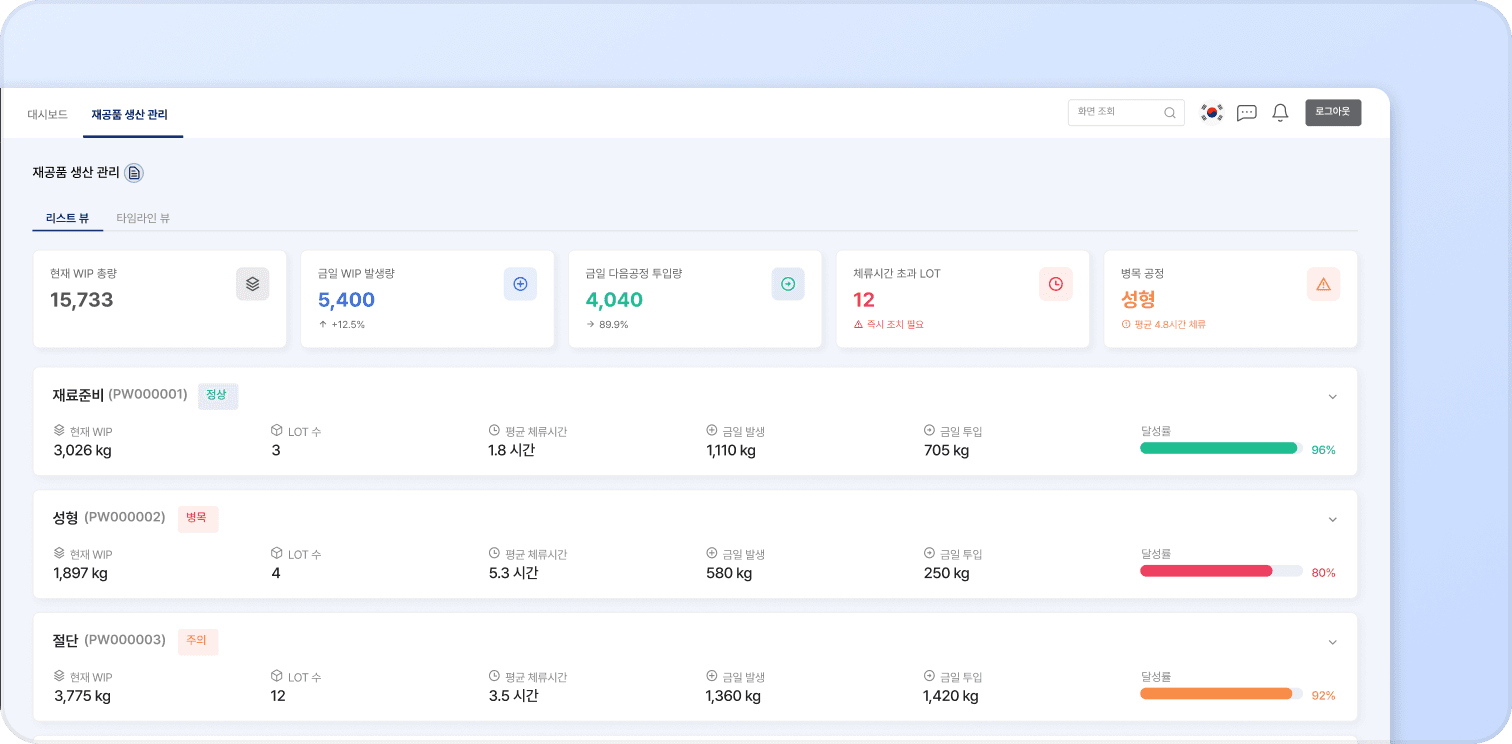Click the 재료준비 (PW000001) title
Image resolution: width=1512 pixels, height=744 pixels.
click(x=120, y=395)
